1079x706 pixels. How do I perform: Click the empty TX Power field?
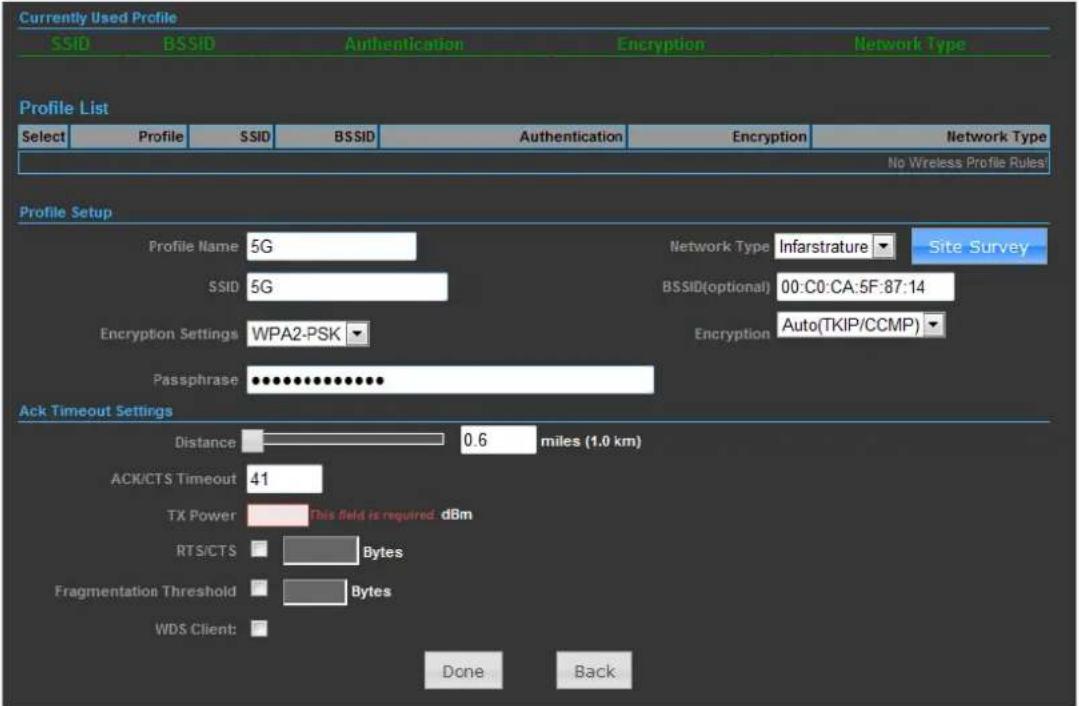point(278,515)
